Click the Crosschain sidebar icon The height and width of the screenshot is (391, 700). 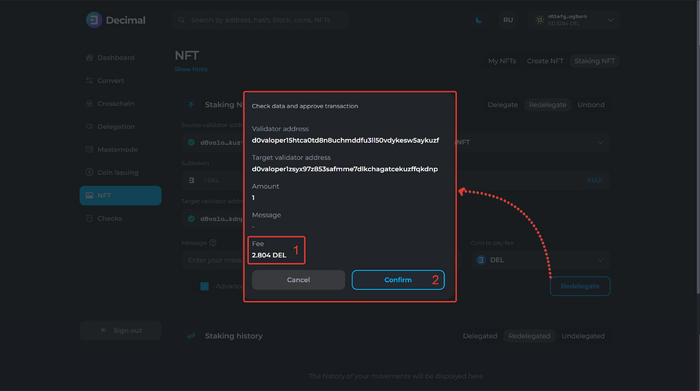(89, 103)
